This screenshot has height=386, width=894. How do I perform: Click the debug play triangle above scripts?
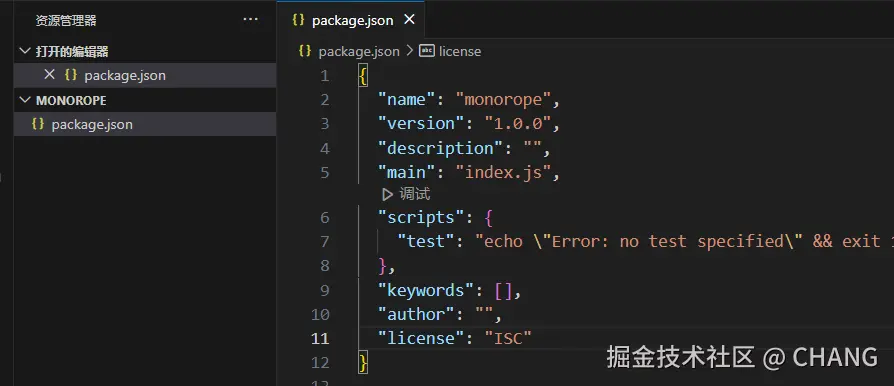click(x=388, y=194)
